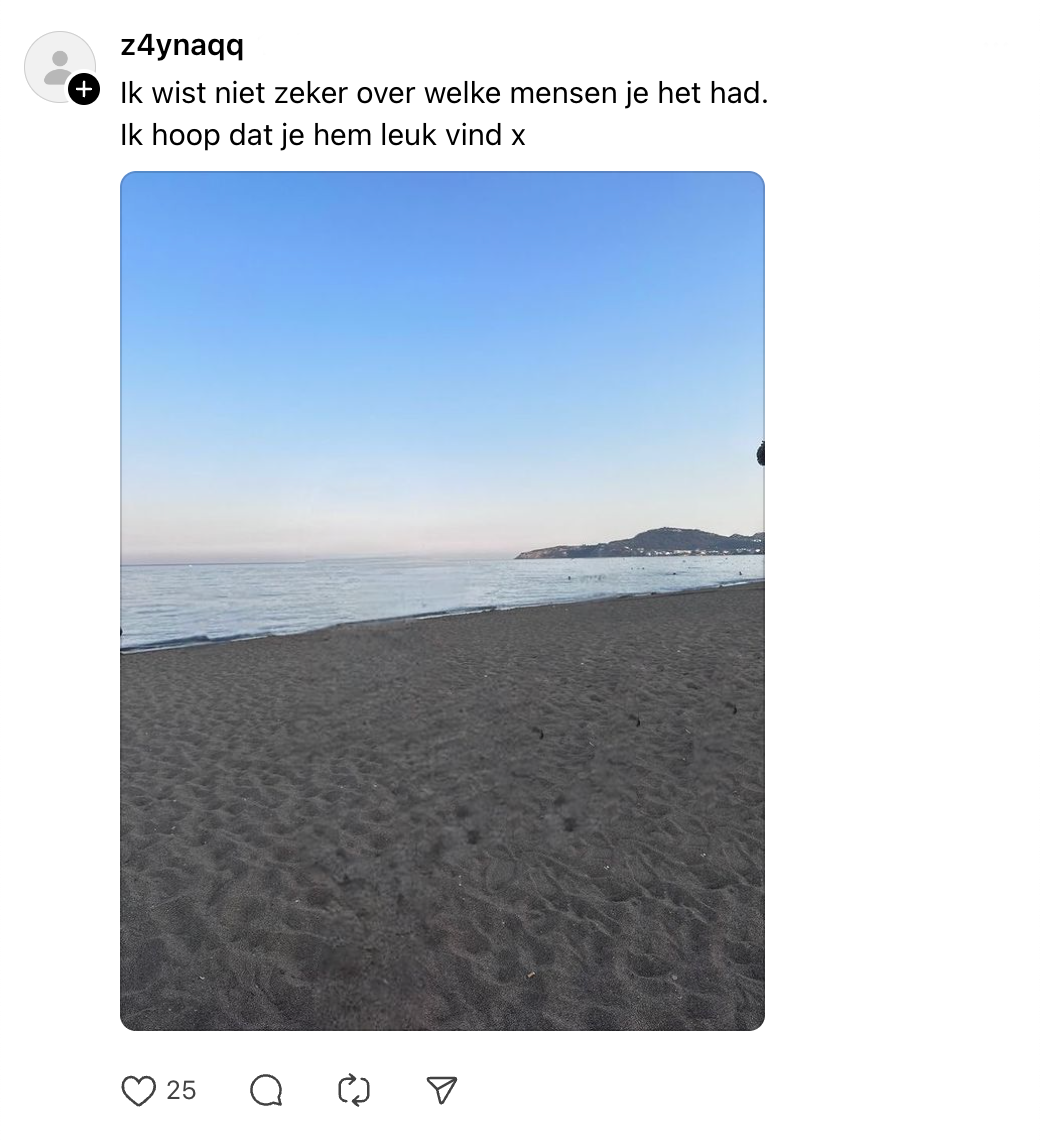Click the post text starting "Ik wist niet zeker"
Image resolution: width=1040 pixels, height=1140 pixels.
443,94
